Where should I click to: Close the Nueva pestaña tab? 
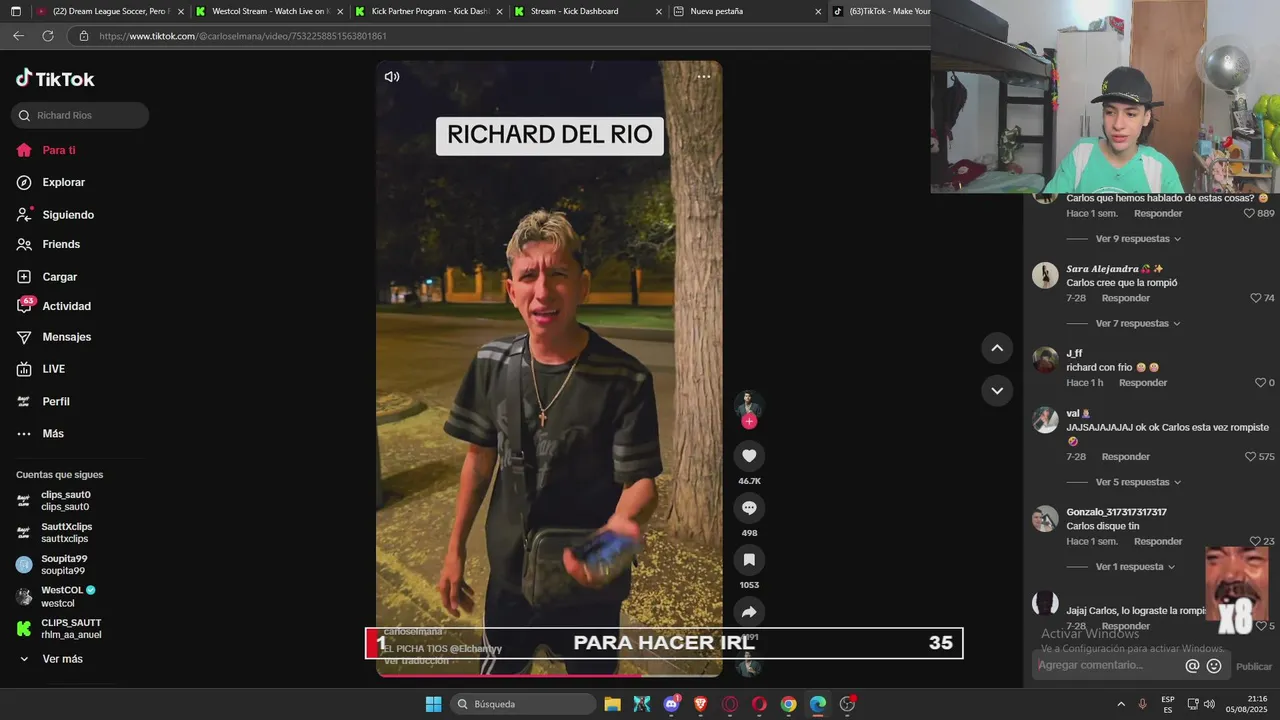818,12
